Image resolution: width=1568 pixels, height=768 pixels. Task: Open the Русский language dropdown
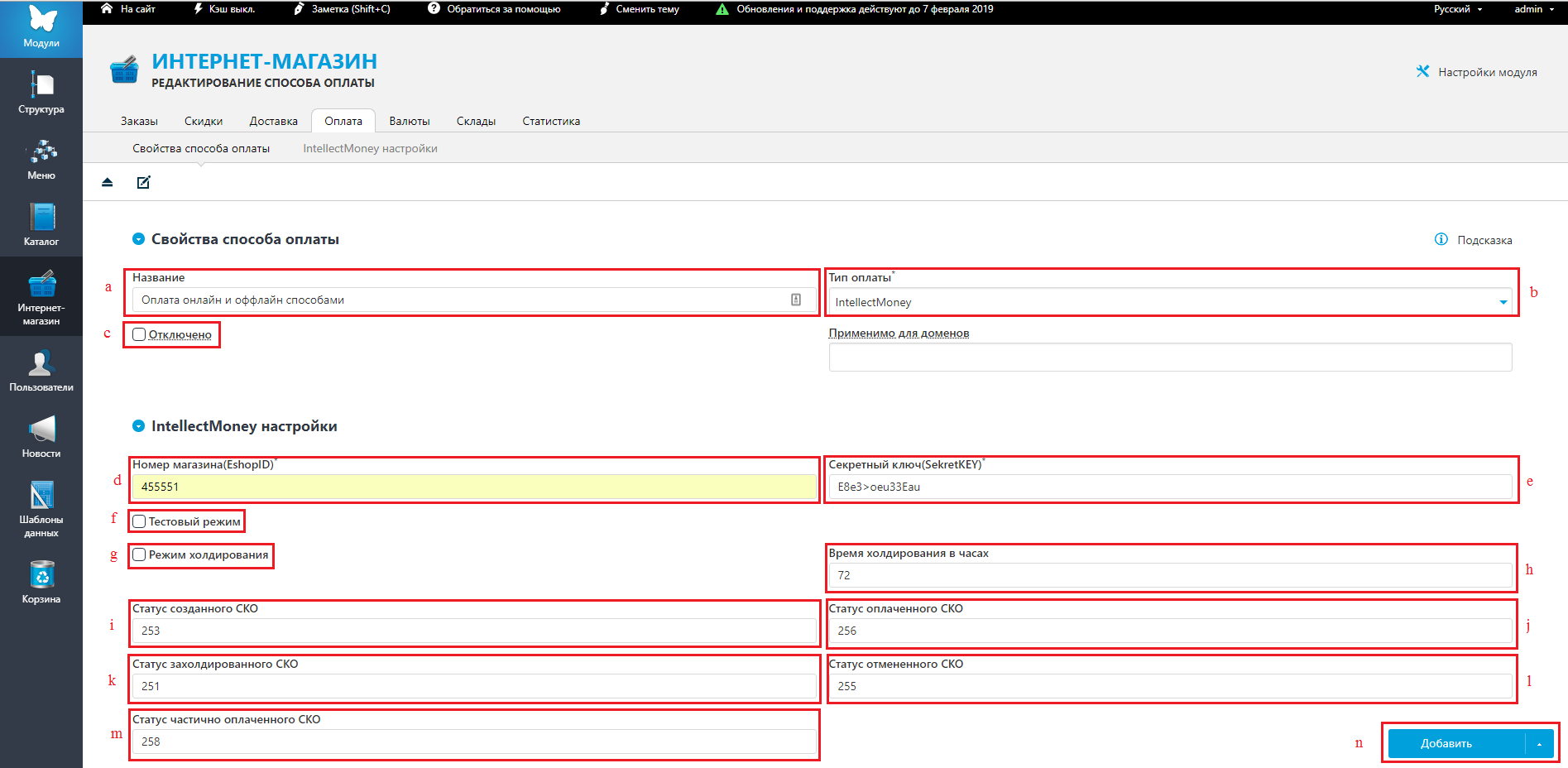[x=1457, y=9]
